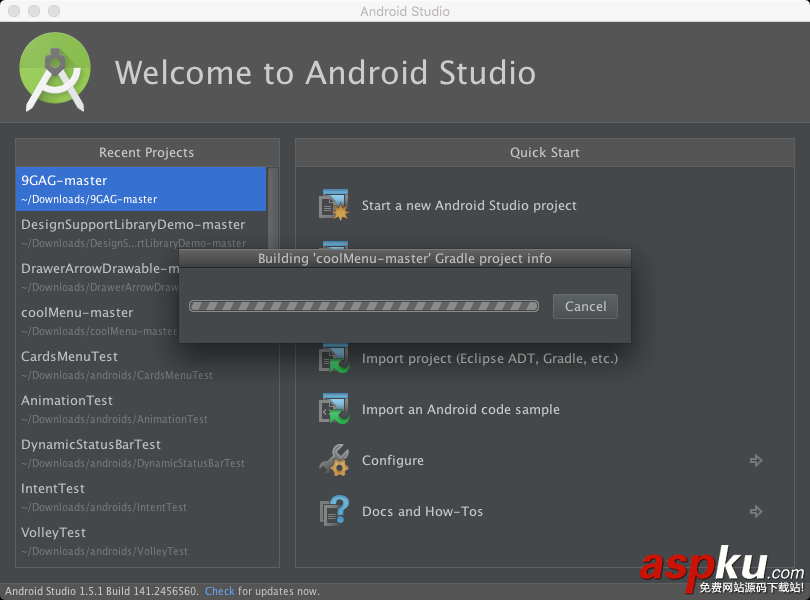Click the Import project icon
Screen dimensions: 810x600
[x=333, y=358]
